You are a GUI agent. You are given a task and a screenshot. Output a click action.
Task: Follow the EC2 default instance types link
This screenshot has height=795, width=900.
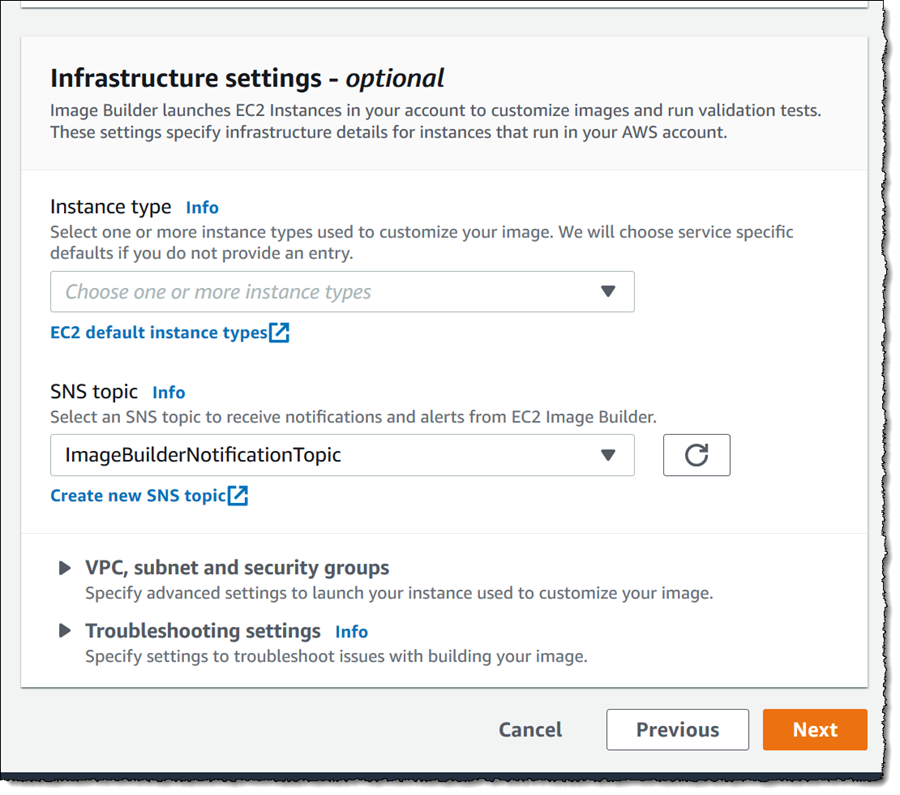(x=159, y=332)
